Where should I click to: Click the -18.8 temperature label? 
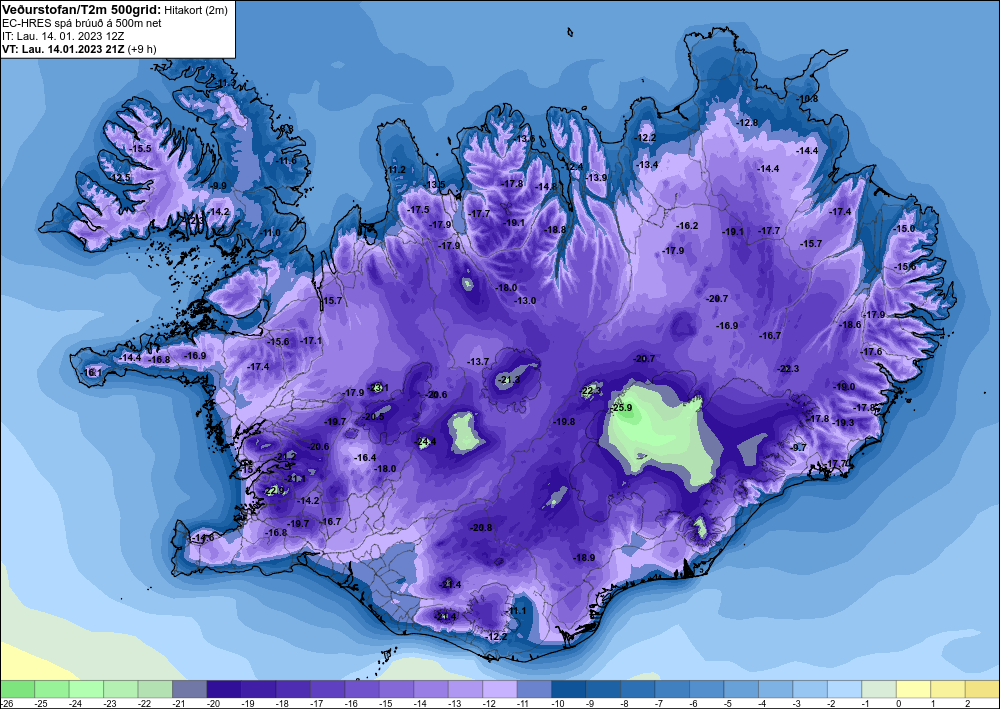click(555, 230)
